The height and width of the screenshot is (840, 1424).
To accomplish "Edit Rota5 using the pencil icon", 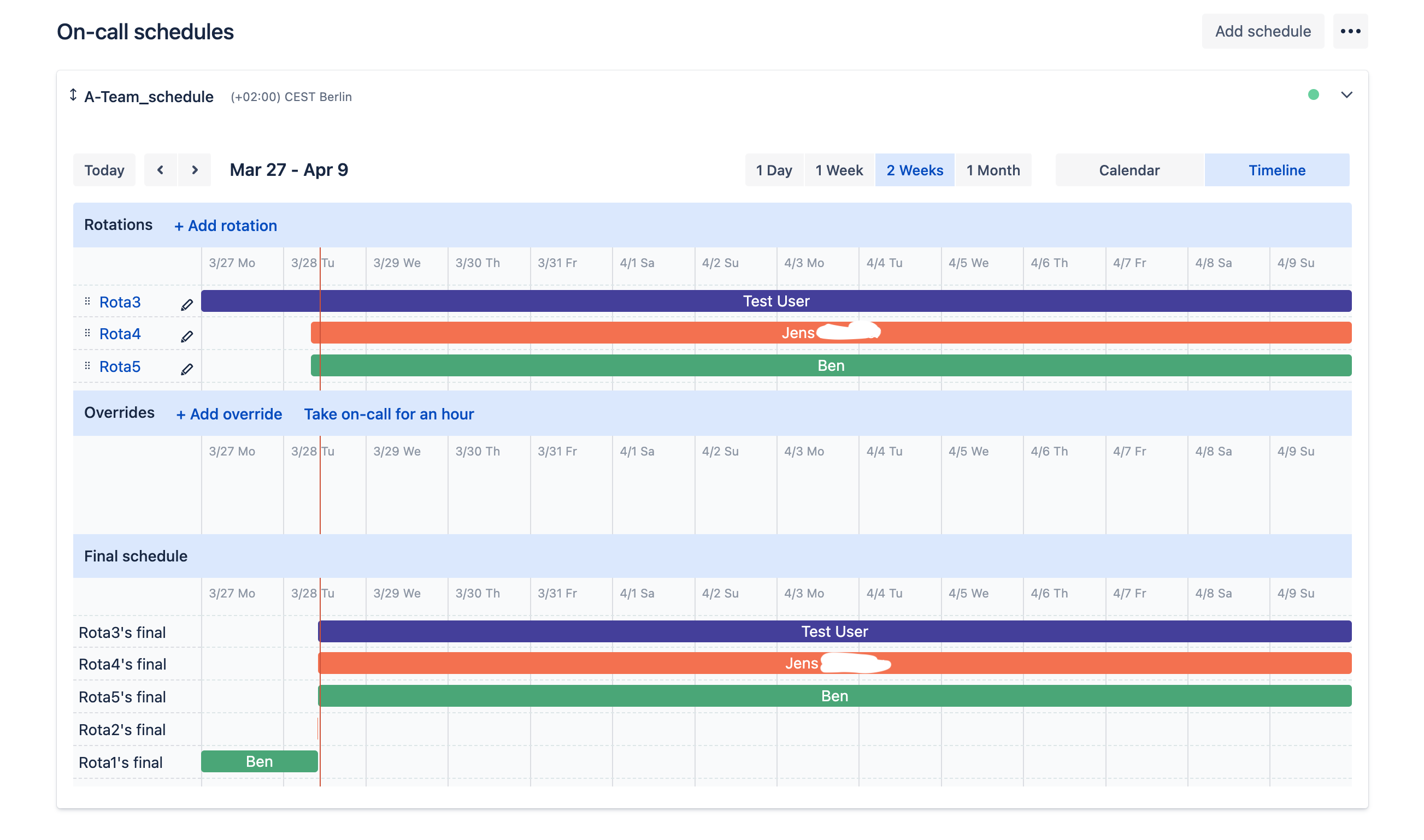I will coord(187,370).
